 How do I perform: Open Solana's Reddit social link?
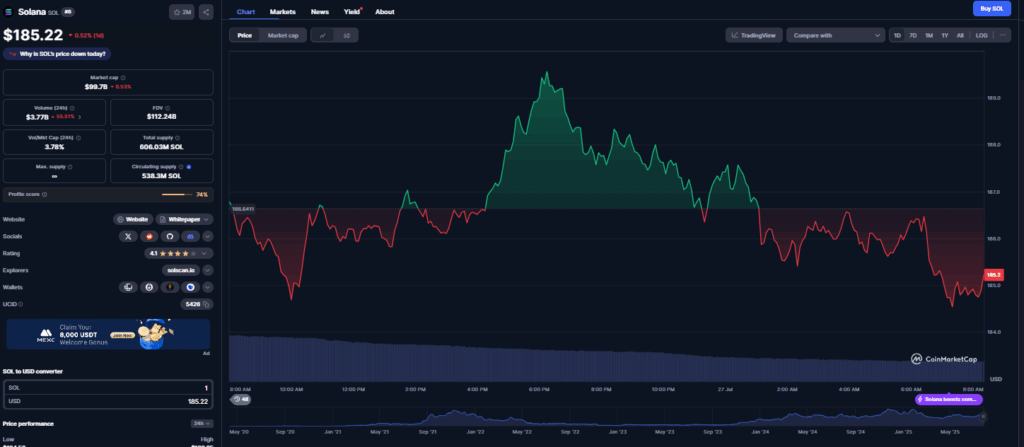pos(148,236)
